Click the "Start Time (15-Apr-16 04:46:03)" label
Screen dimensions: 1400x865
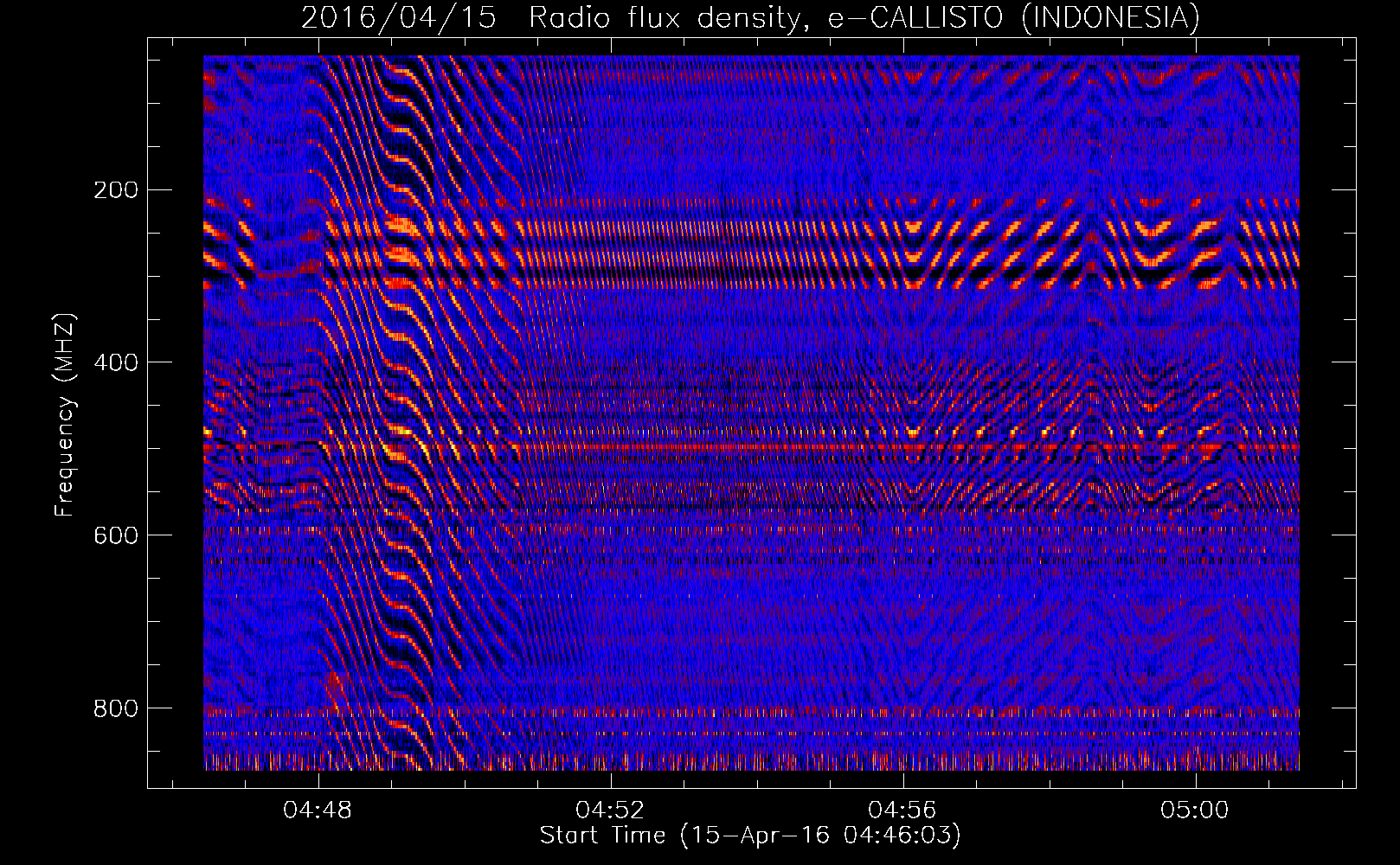(x=750, y=836)
